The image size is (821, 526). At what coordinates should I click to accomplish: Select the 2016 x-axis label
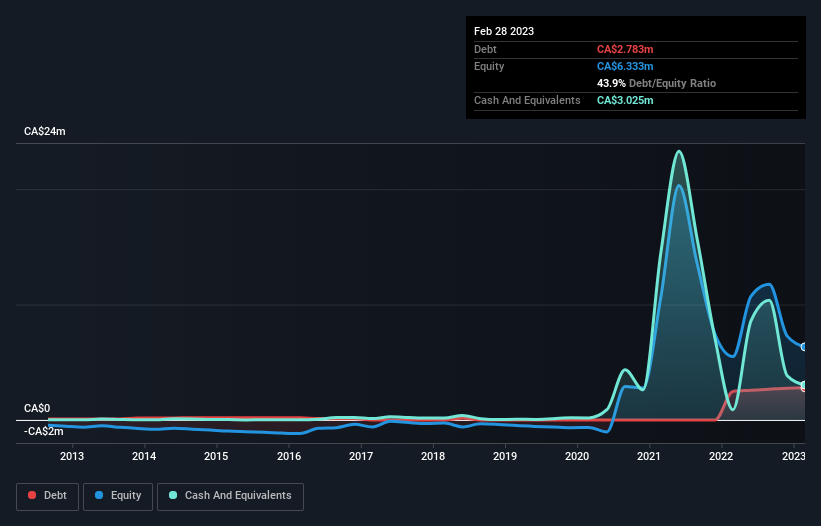(x=289, y=456)
